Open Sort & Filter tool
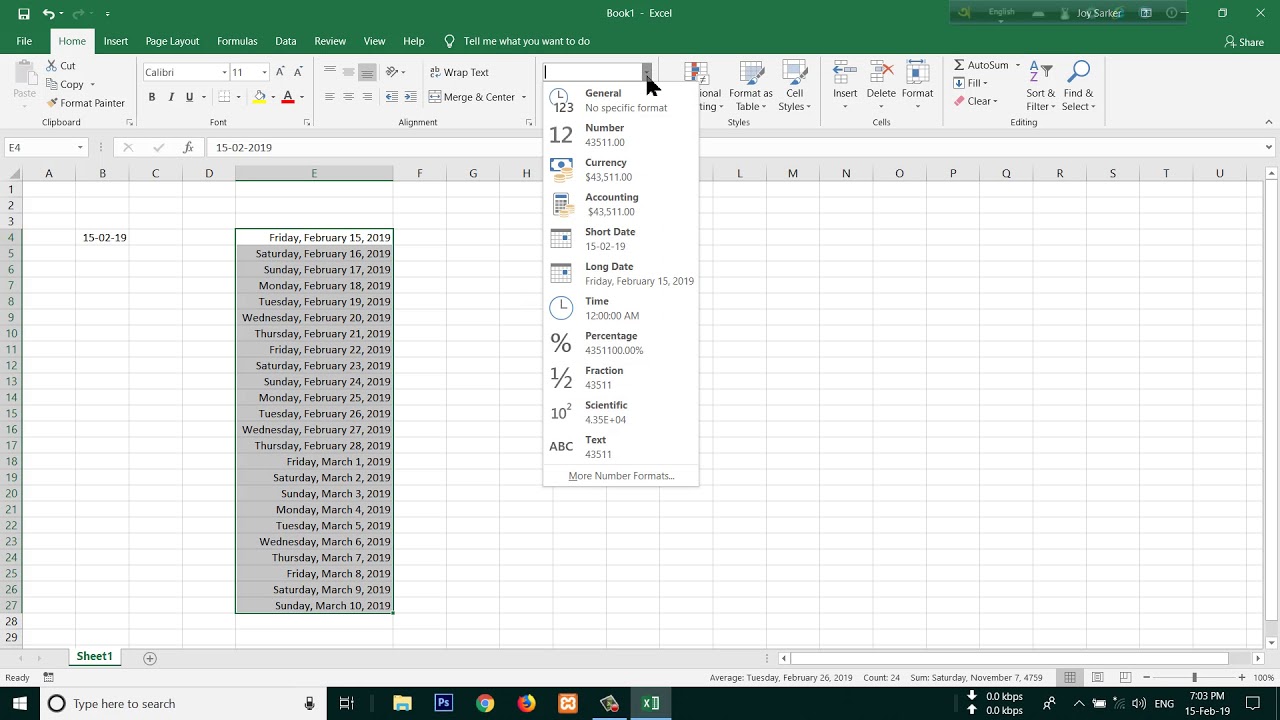This screenshot has width=1280, height=720. click(x=1040, y=87)
